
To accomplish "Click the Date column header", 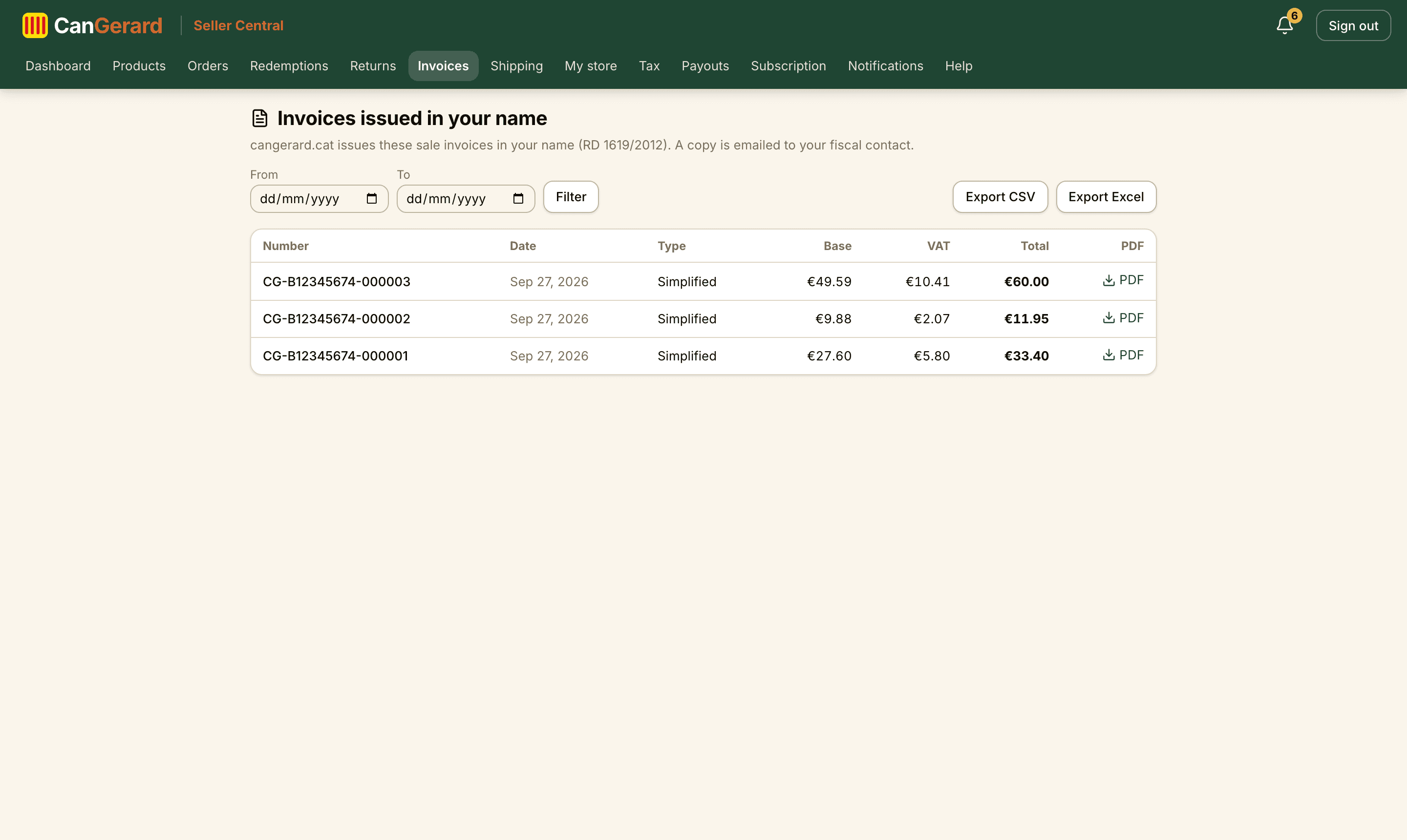I will [x=523, y=246].
